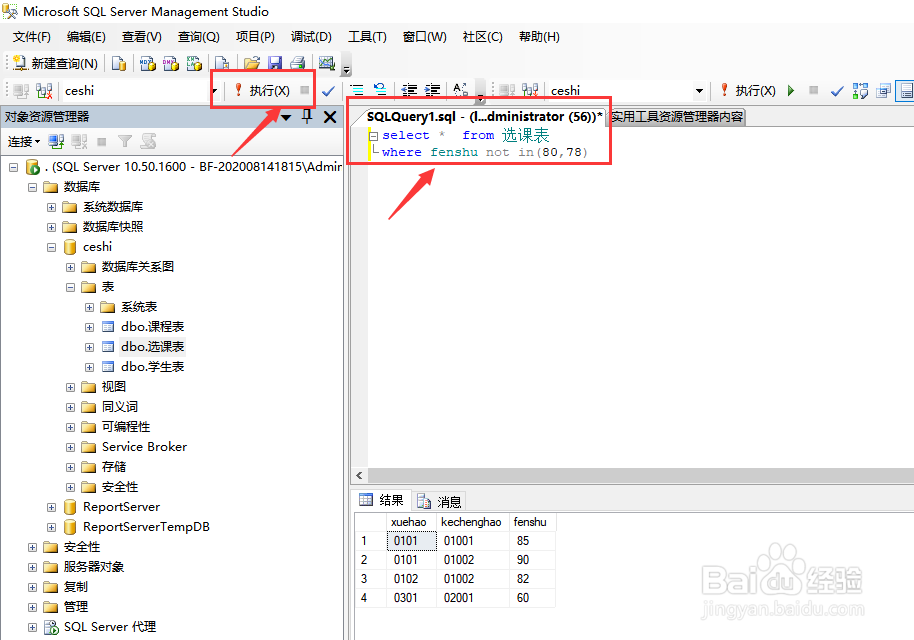Open the ceshi database dropdown list
This screenshot has height=640, width=914.
point(700,90)
